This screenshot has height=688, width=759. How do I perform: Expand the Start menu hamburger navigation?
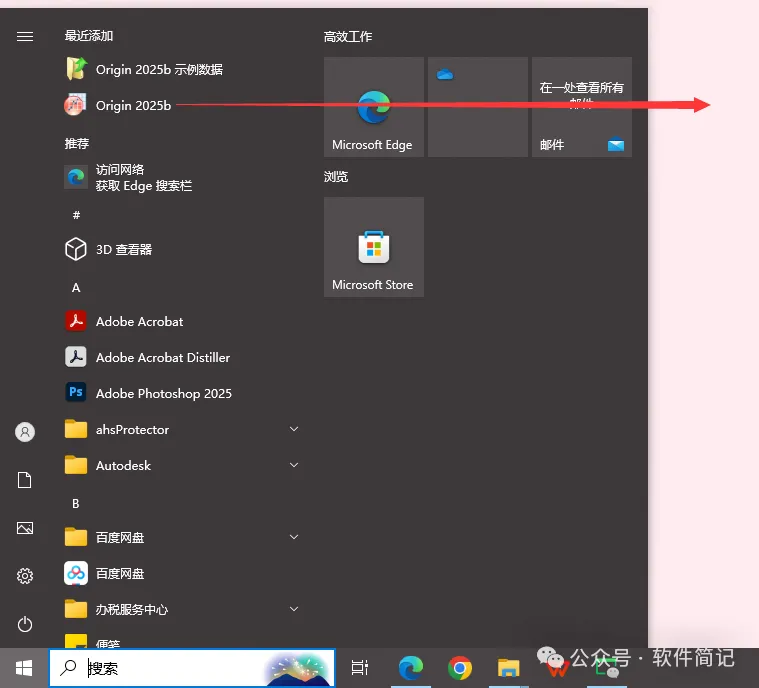(x=25, y=36)
